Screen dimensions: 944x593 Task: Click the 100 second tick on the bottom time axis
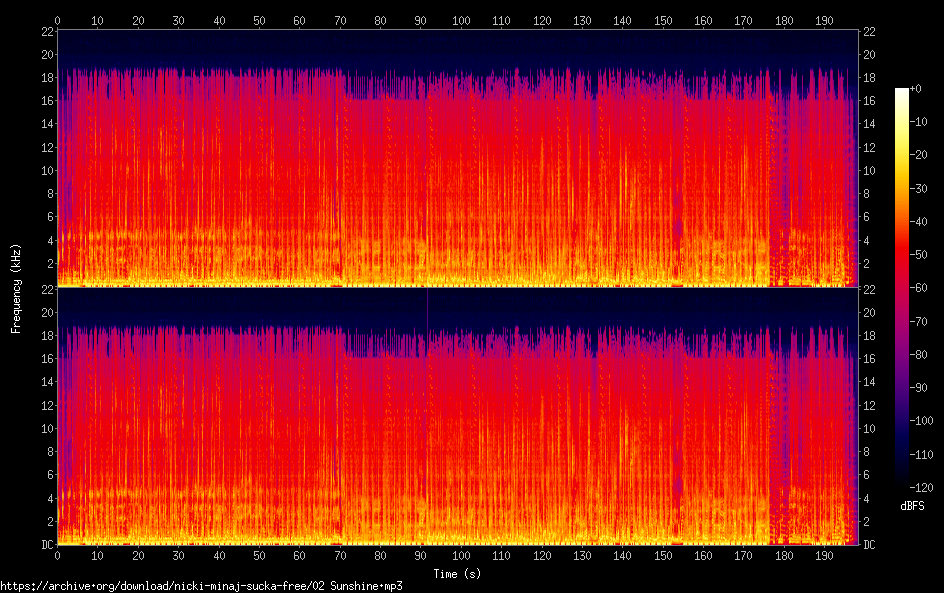pos(461,555)
